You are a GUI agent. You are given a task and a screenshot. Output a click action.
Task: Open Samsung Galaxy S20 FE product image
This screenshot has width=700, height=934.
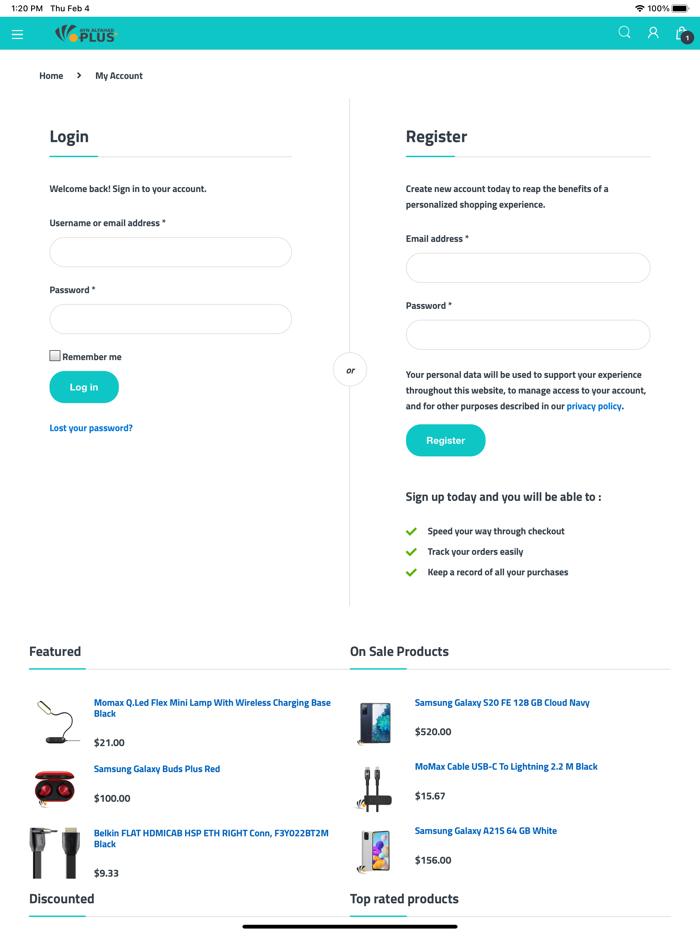376,722
